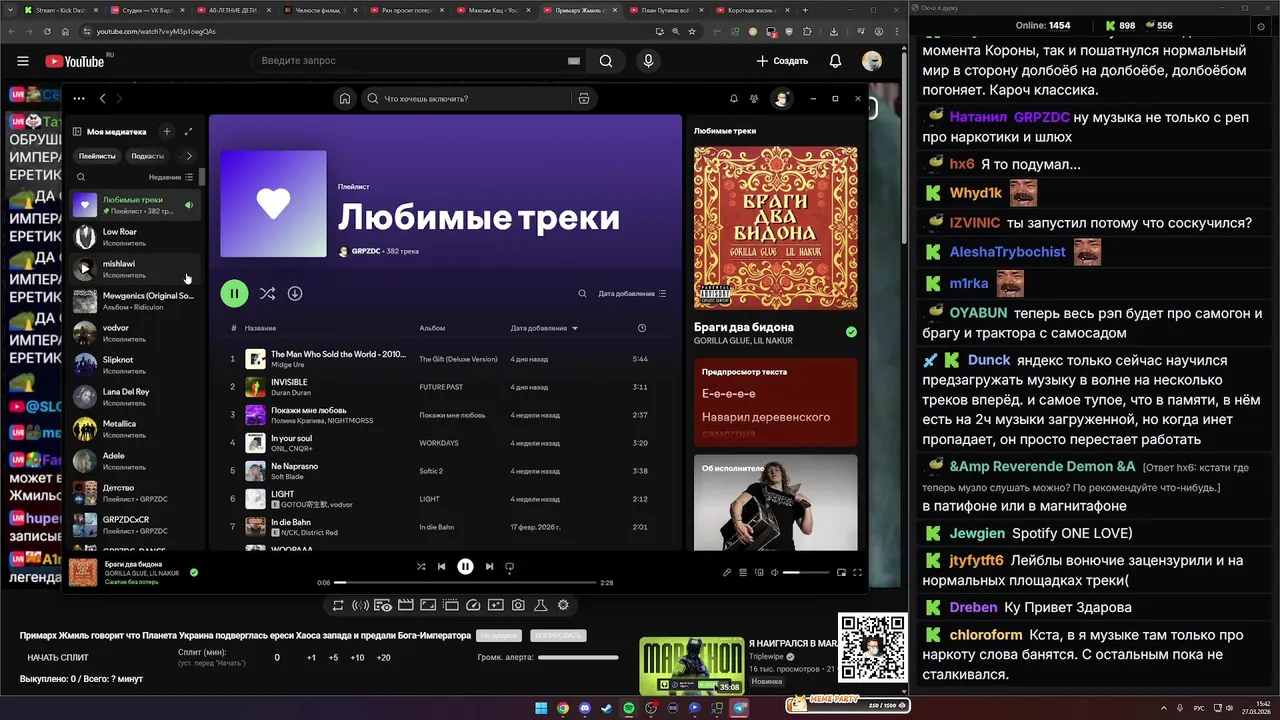Open Spotify profile avatar
The image size is (1280, 720).
[x=782, y=98]
